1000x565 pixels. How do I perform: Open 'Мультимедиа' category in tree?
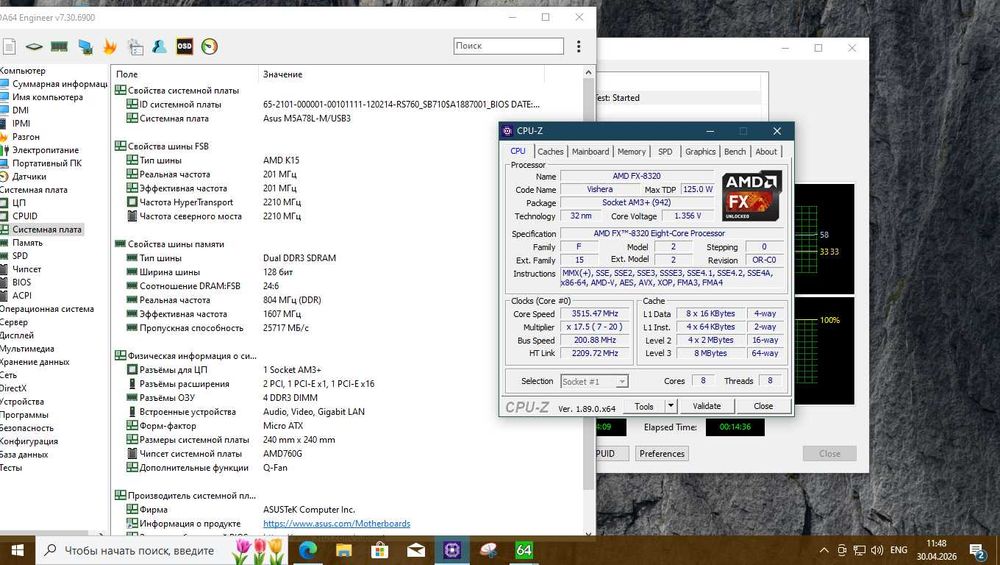[x=27, y=349]
